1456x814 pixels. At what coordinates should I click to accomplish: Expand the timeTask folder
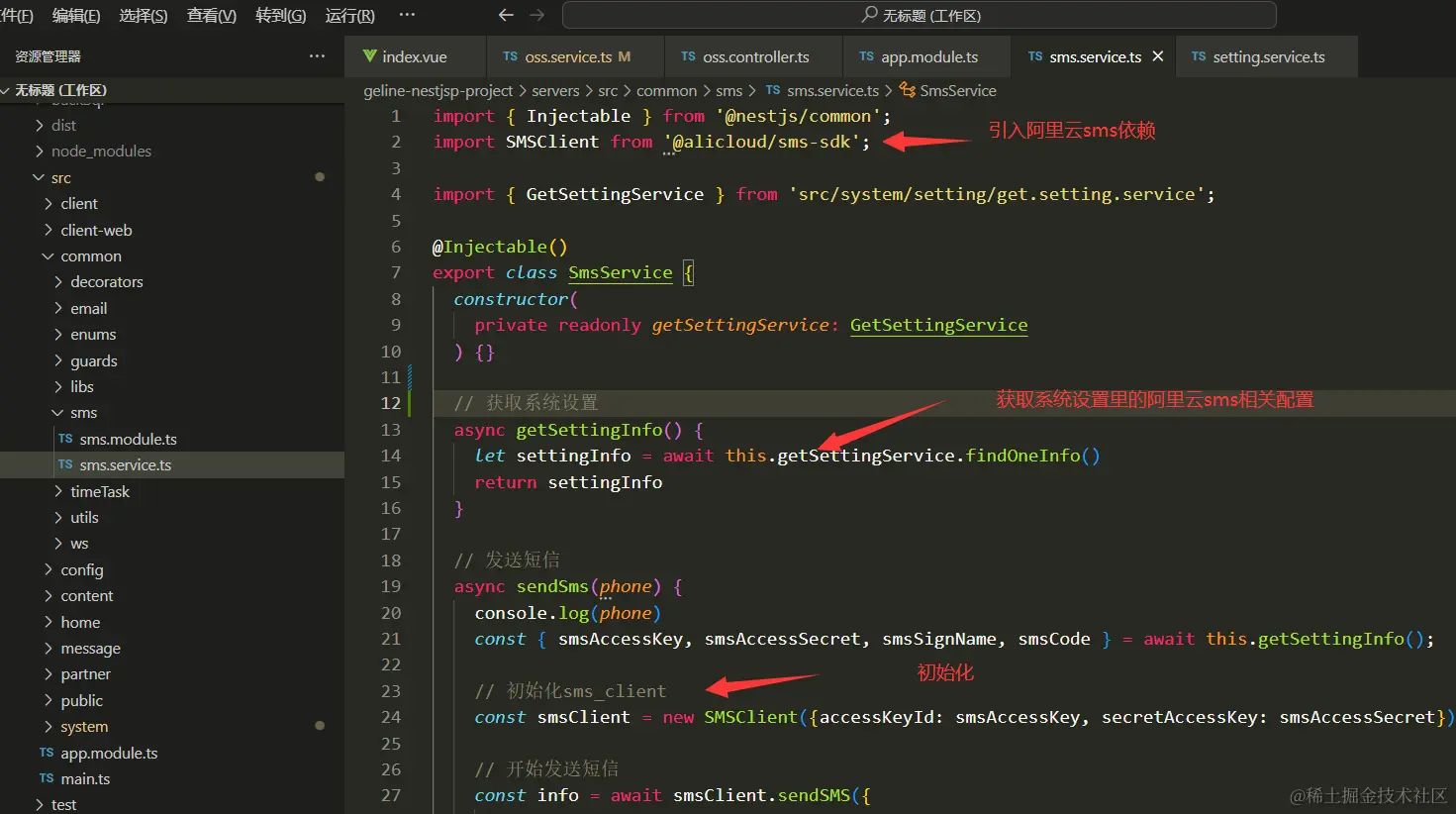(x=58, y=491)
